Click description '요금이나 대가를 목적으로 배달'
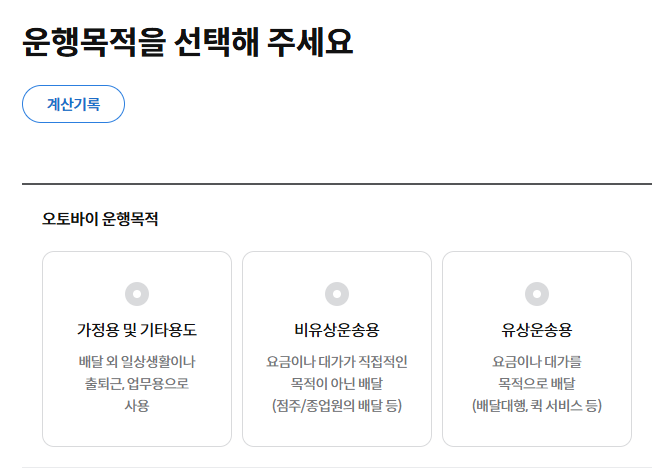 pyautogui.click(x=537, y=373)
